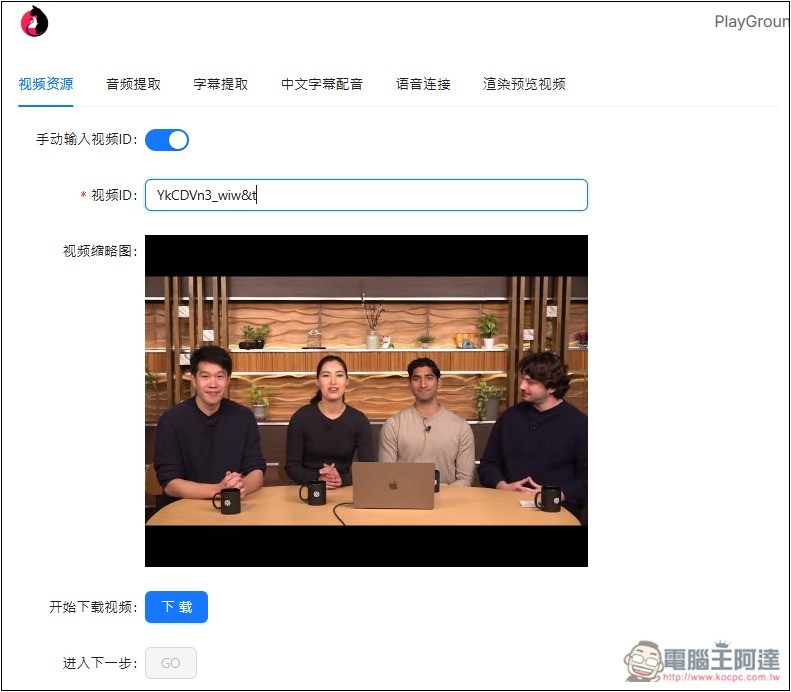This screenshot has height=692, width=791.
Task: Click the 开始下载视频 label
Action: [93, 607]
